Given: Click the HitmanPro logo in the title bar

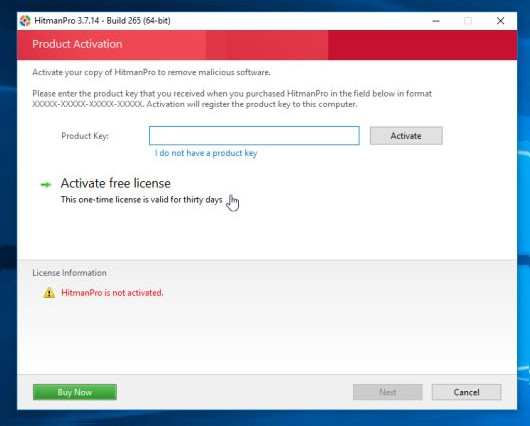Looking at the screenshot, I should (25, 21).
